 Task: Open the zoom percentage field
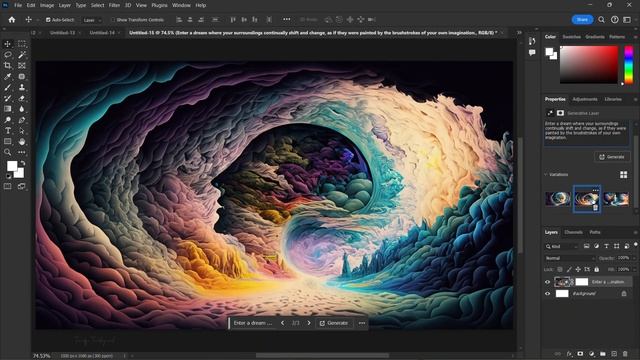pyautogui.click(x=42, y=356)
